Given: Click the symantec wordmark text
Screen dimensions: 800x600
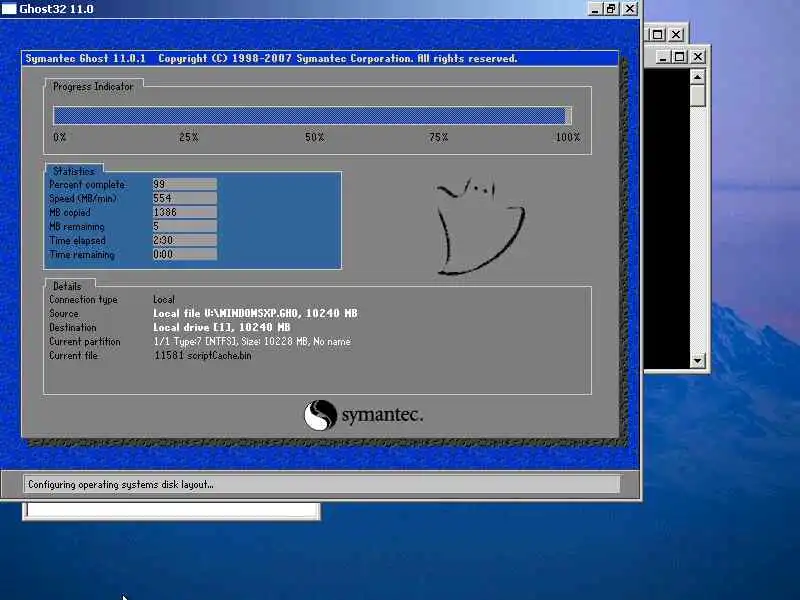Looking at the screenshot, I should click(x=382, y=415).
